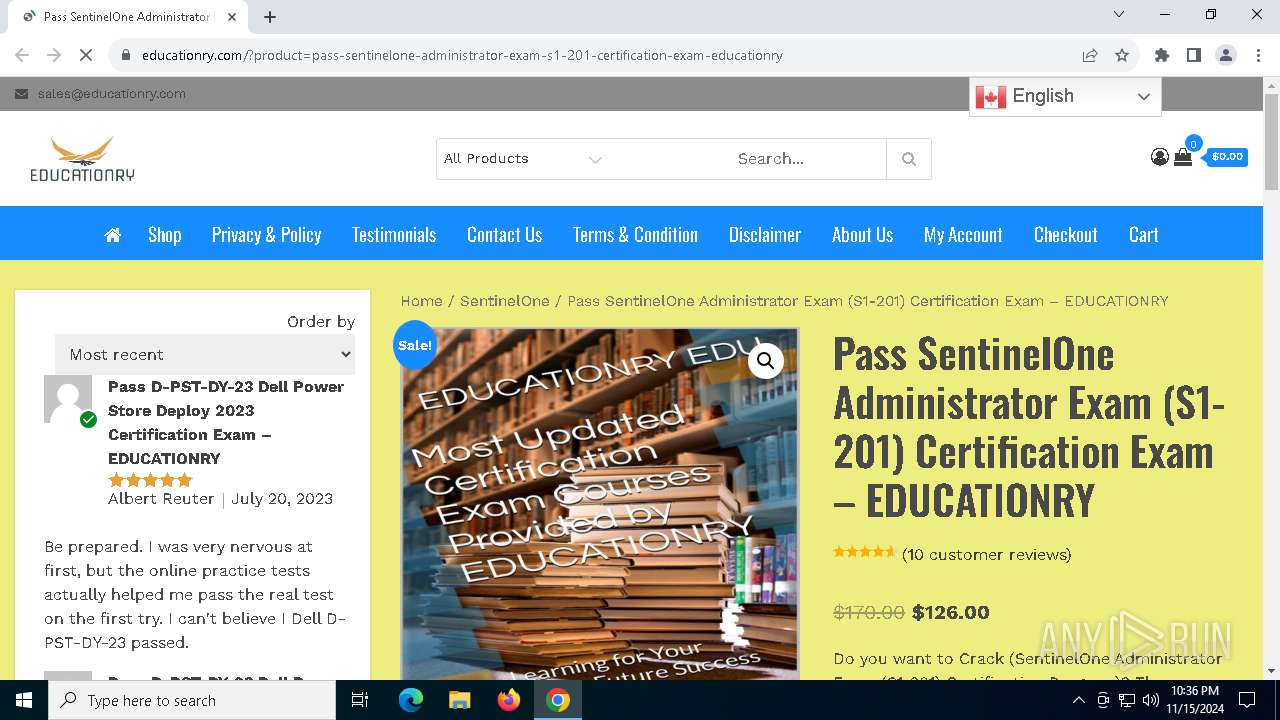
Task: Open File Explorer from taskbar
Action: pos(459,700)
